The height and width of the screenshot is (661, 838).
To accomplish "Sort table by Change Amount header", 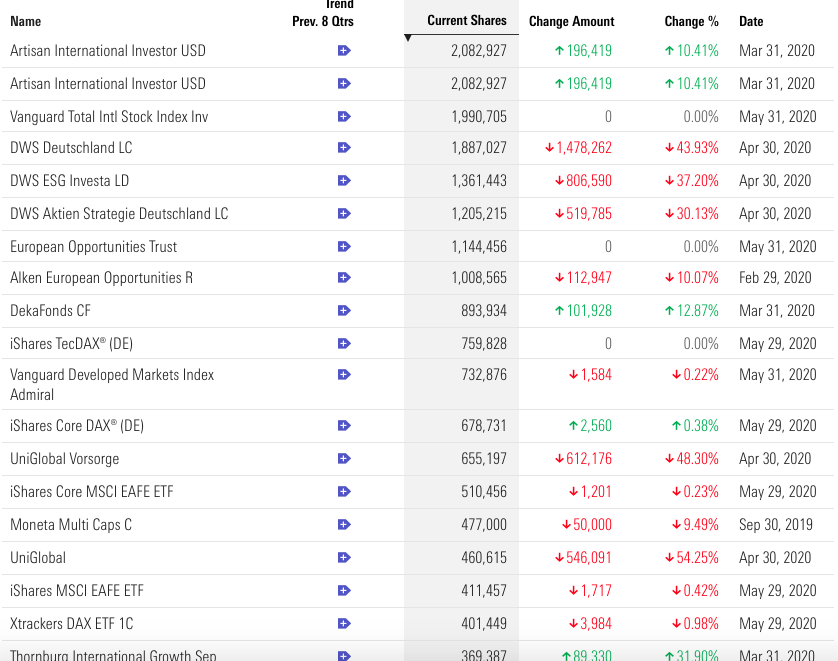I will [x=571, y=21].
